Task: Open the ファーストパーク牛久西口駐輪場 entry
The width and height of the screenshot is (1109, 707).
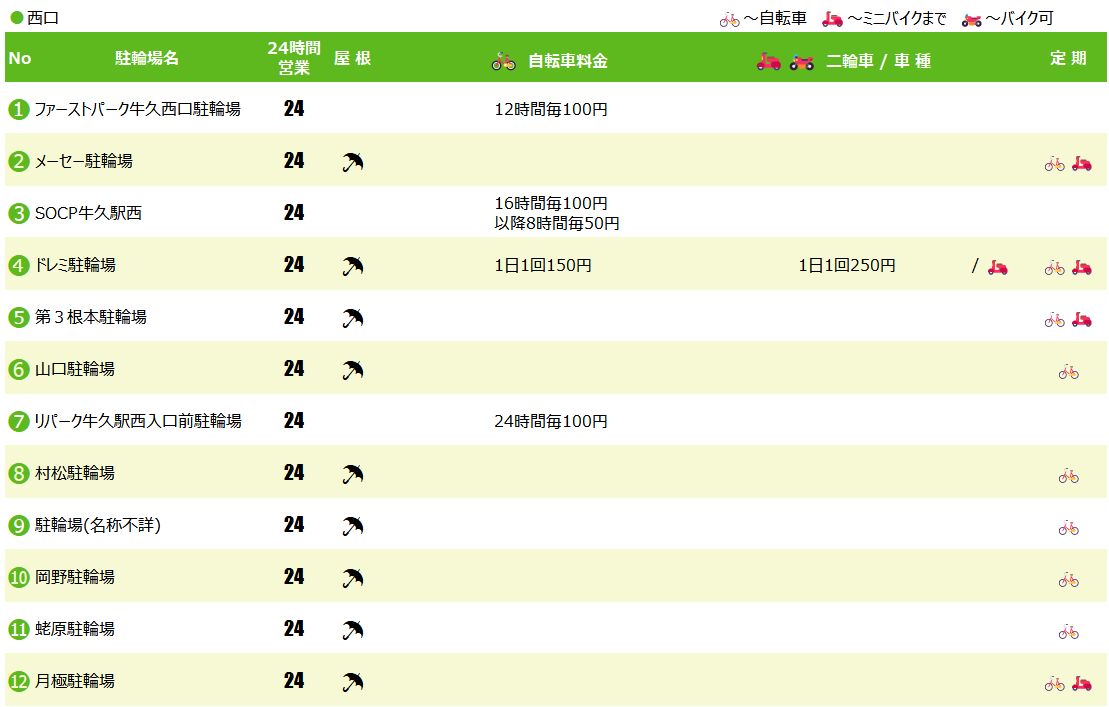Action: [137, 109]
